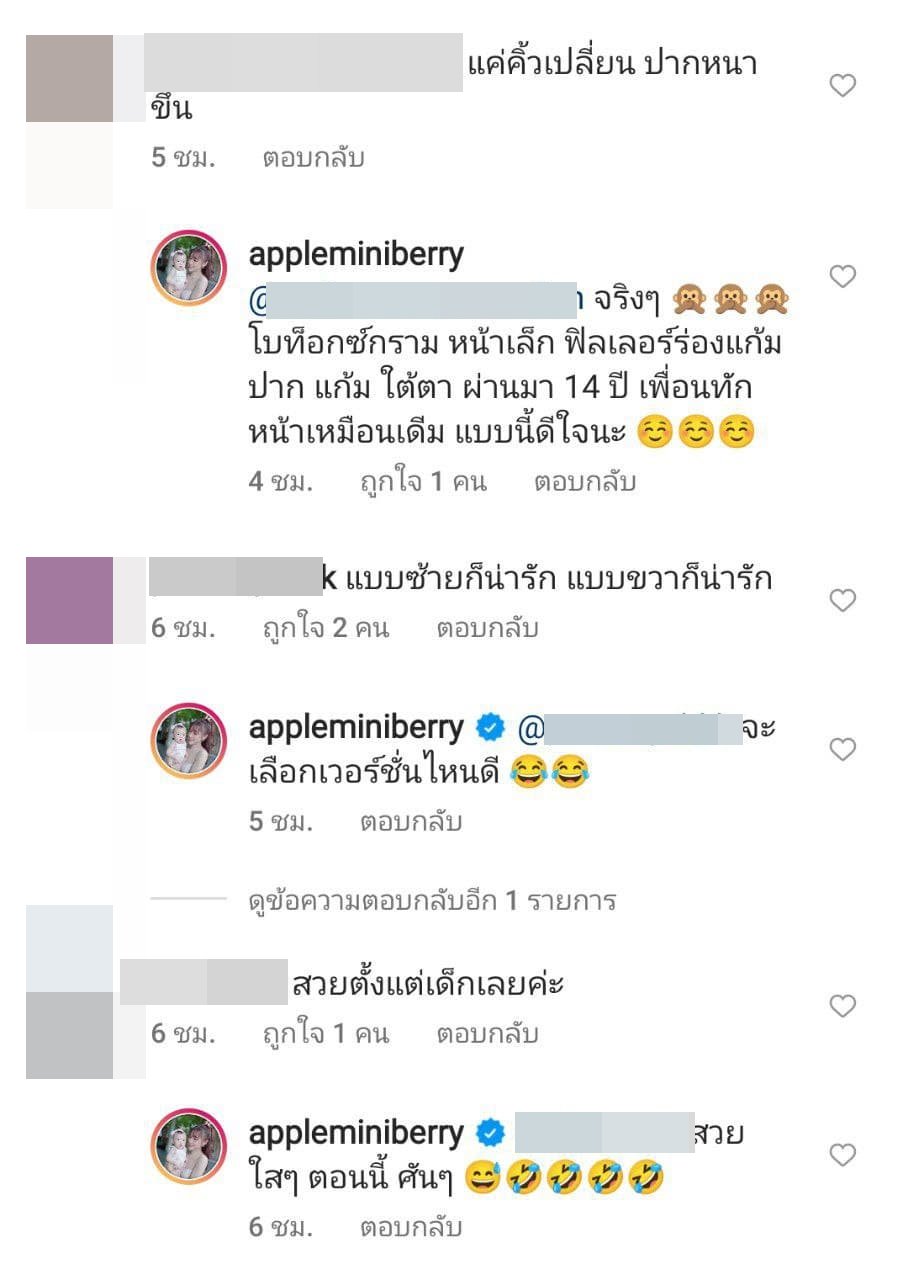Reply to the 'สวยตั้งแต่เด็กเลยค่ะ' comment

point(488,1034)
